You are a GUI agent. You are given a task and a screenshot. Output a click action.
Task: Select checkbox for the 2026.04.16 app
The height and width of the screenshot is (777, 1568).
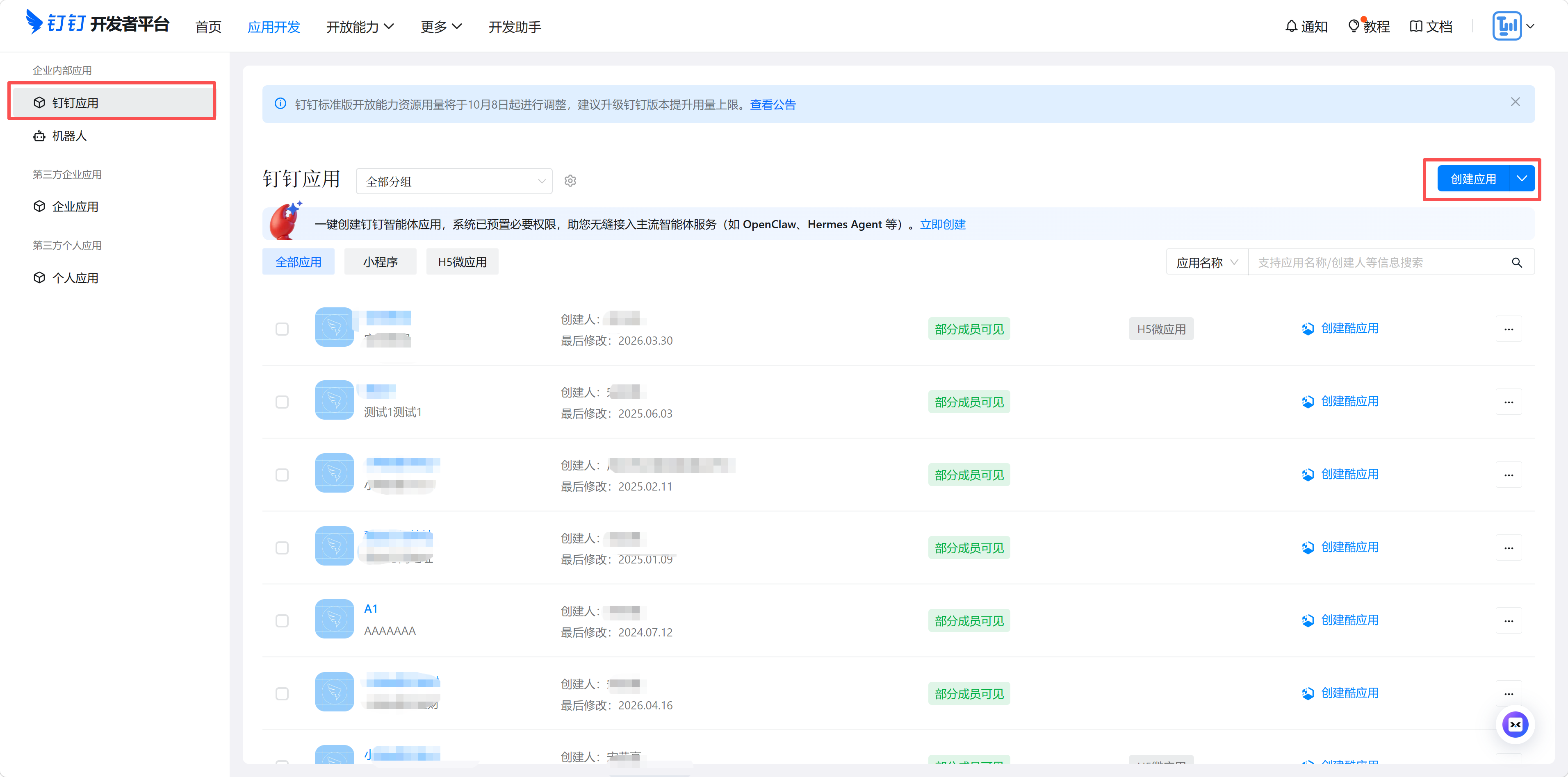point(282,694)
